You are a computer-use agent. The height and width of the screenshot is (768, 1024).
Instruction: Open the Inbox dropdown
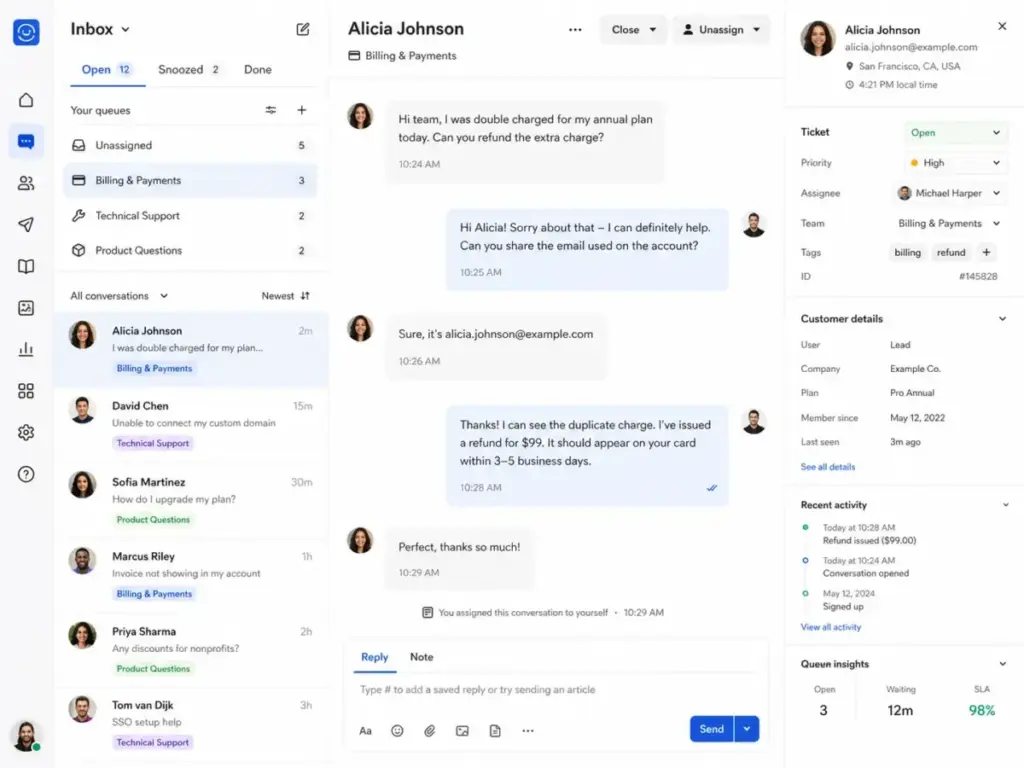click(101, 29)
